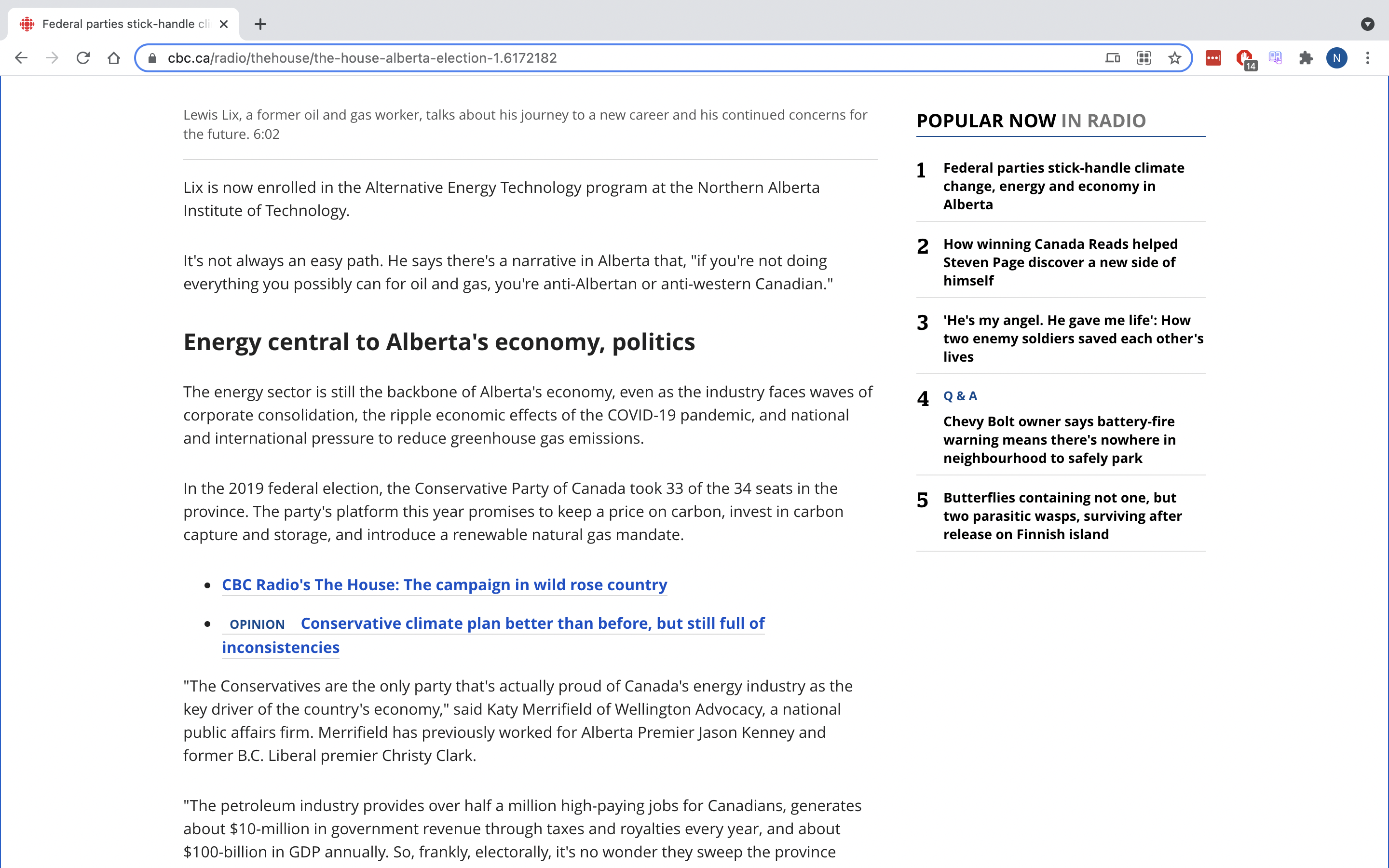Go to the browser home page
Screen dimensions: 1389x868
tap(114, 58)
